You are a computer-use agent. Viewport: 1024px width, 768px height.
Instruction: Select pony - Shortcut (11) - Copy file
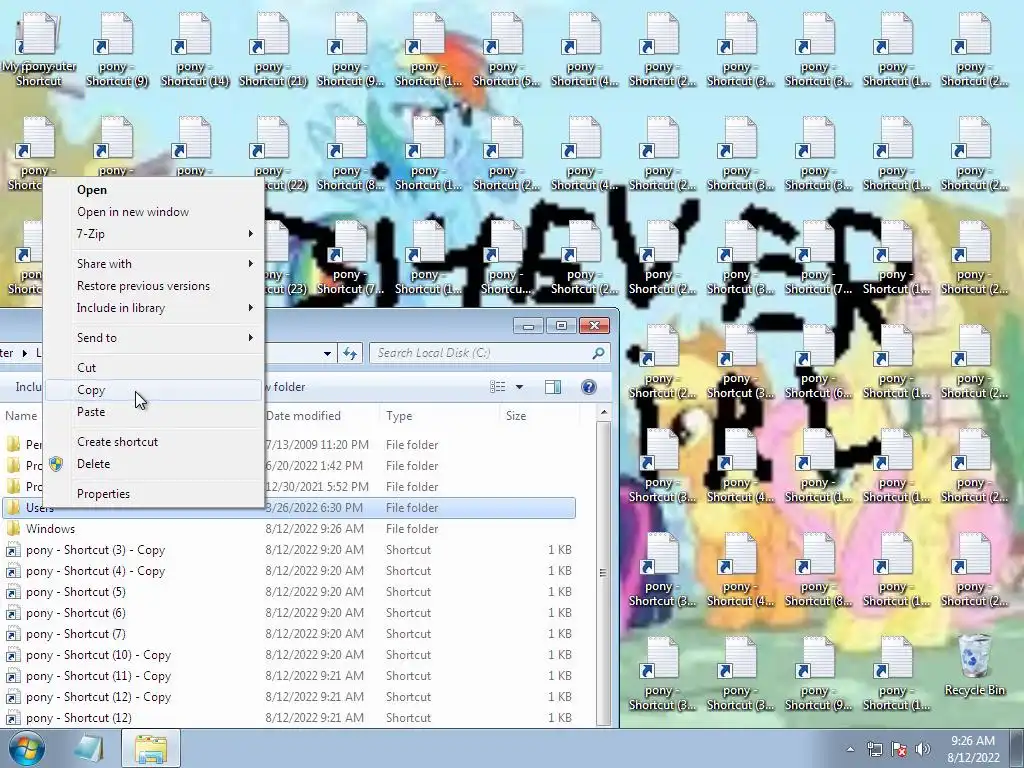pos(288,676)
